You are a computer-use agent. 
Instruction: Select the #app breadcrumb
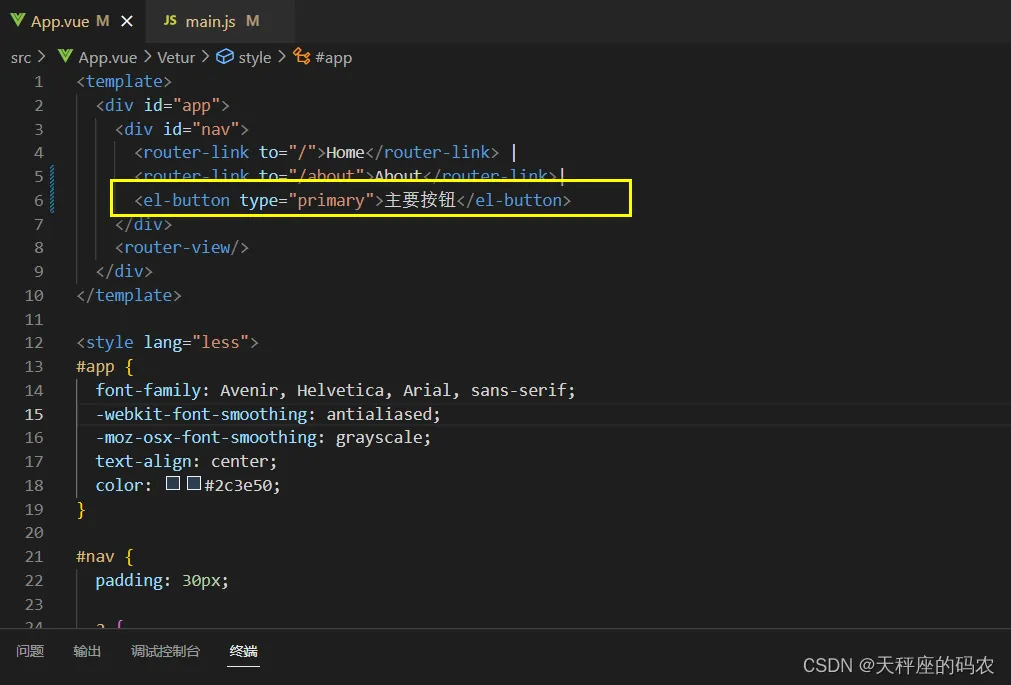(x=333, y=57)
